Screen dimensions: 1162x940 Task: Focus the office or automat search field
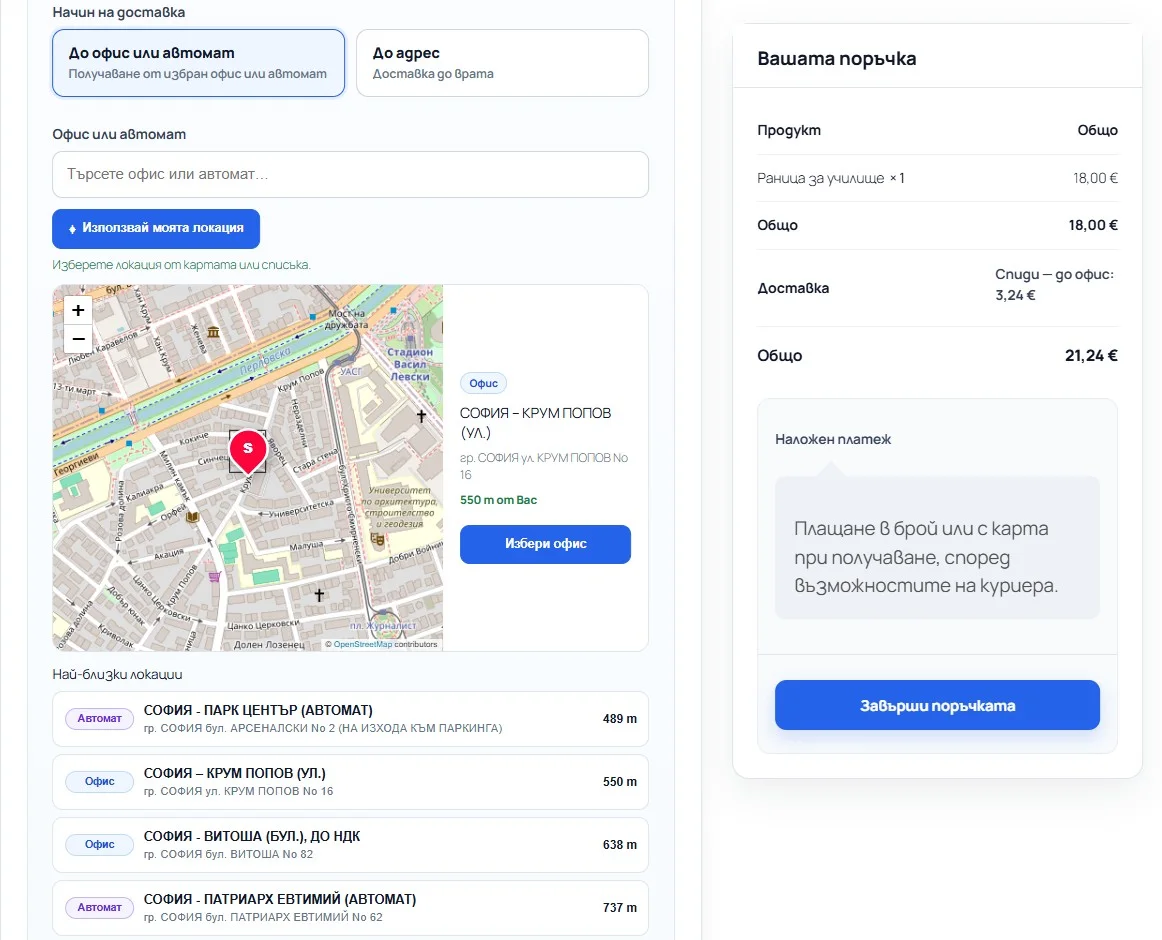click(351, 174)
